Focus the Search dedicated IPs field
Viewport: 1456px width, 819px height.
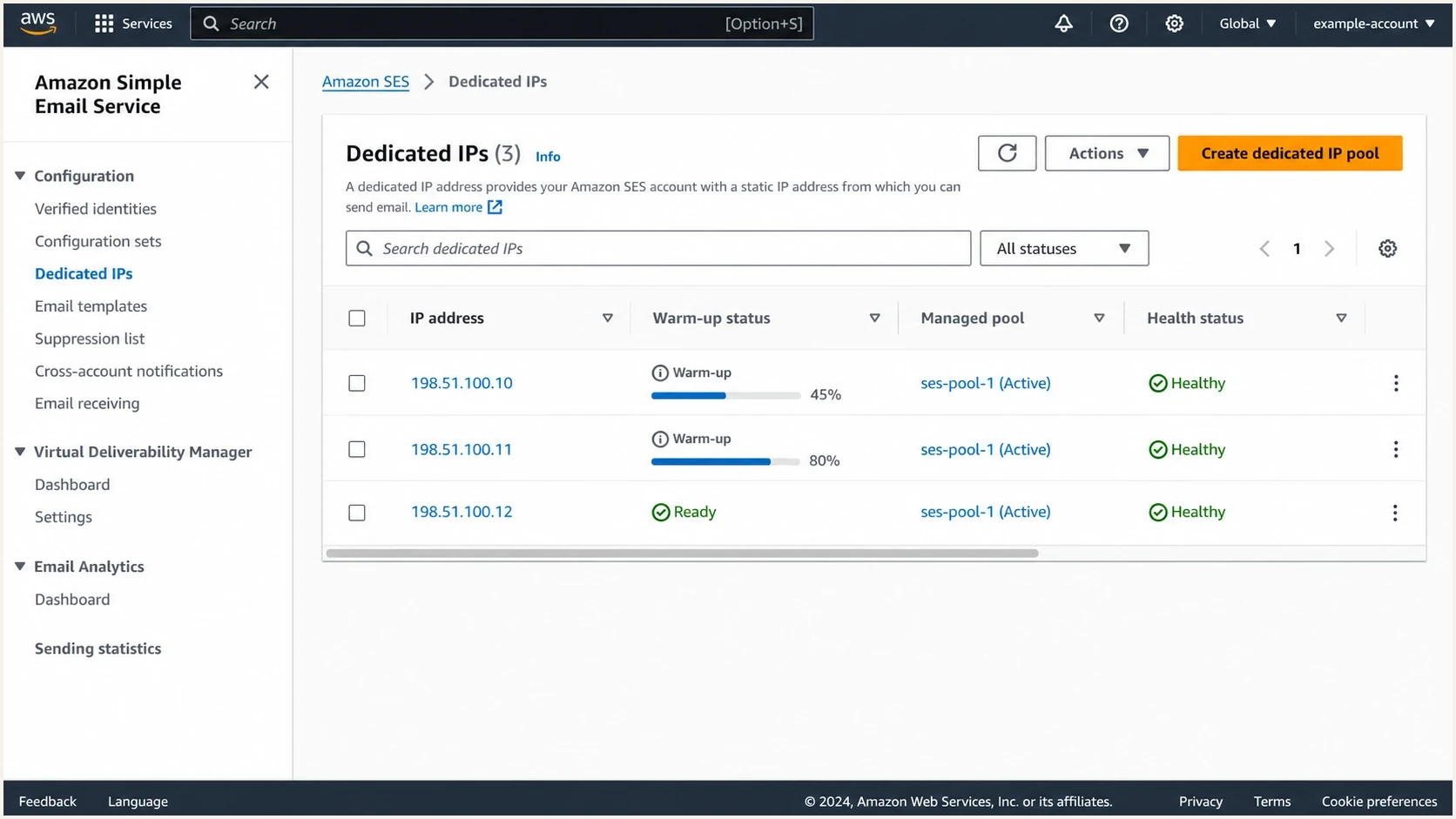point(658,249)
